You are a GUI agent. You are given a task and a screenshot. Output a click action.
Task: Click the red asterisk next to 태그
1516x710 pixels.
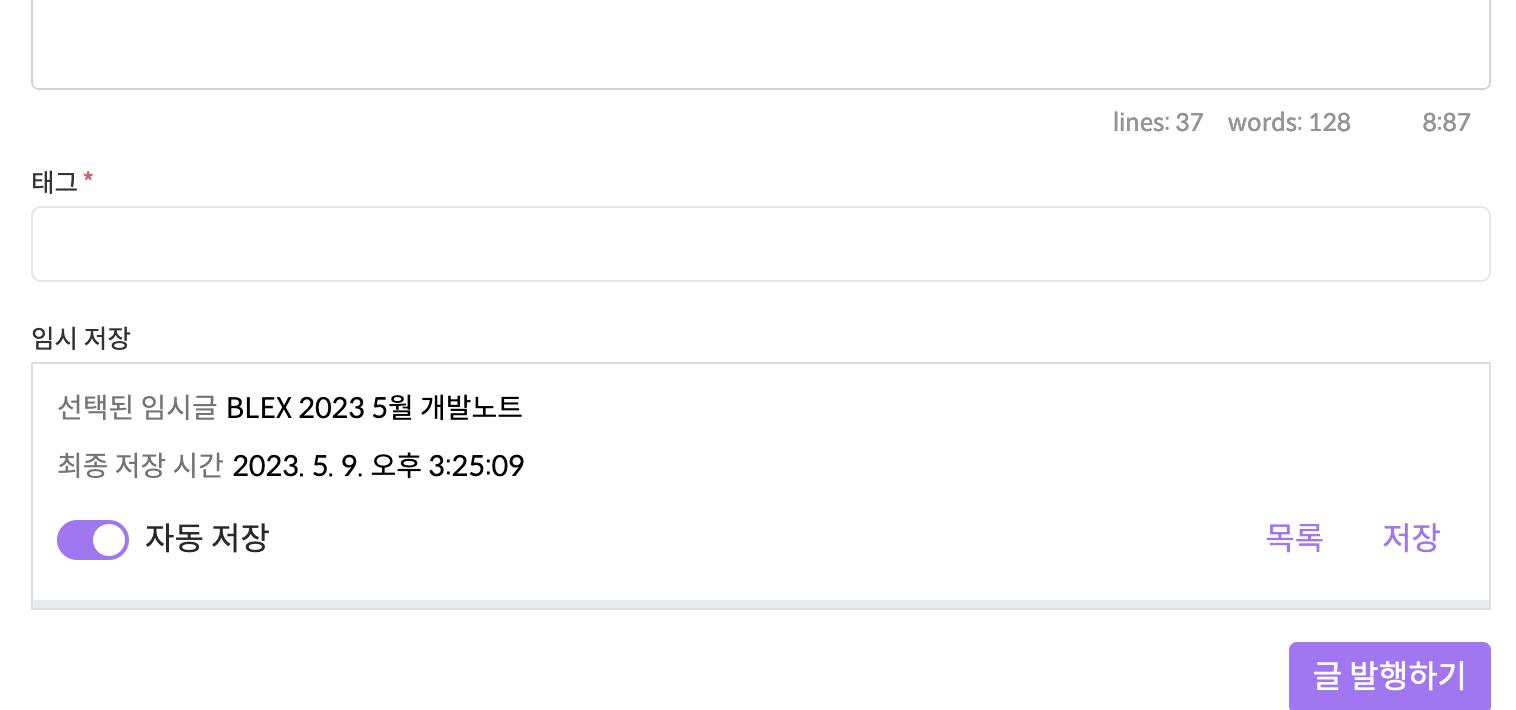[x=88, y=178]
